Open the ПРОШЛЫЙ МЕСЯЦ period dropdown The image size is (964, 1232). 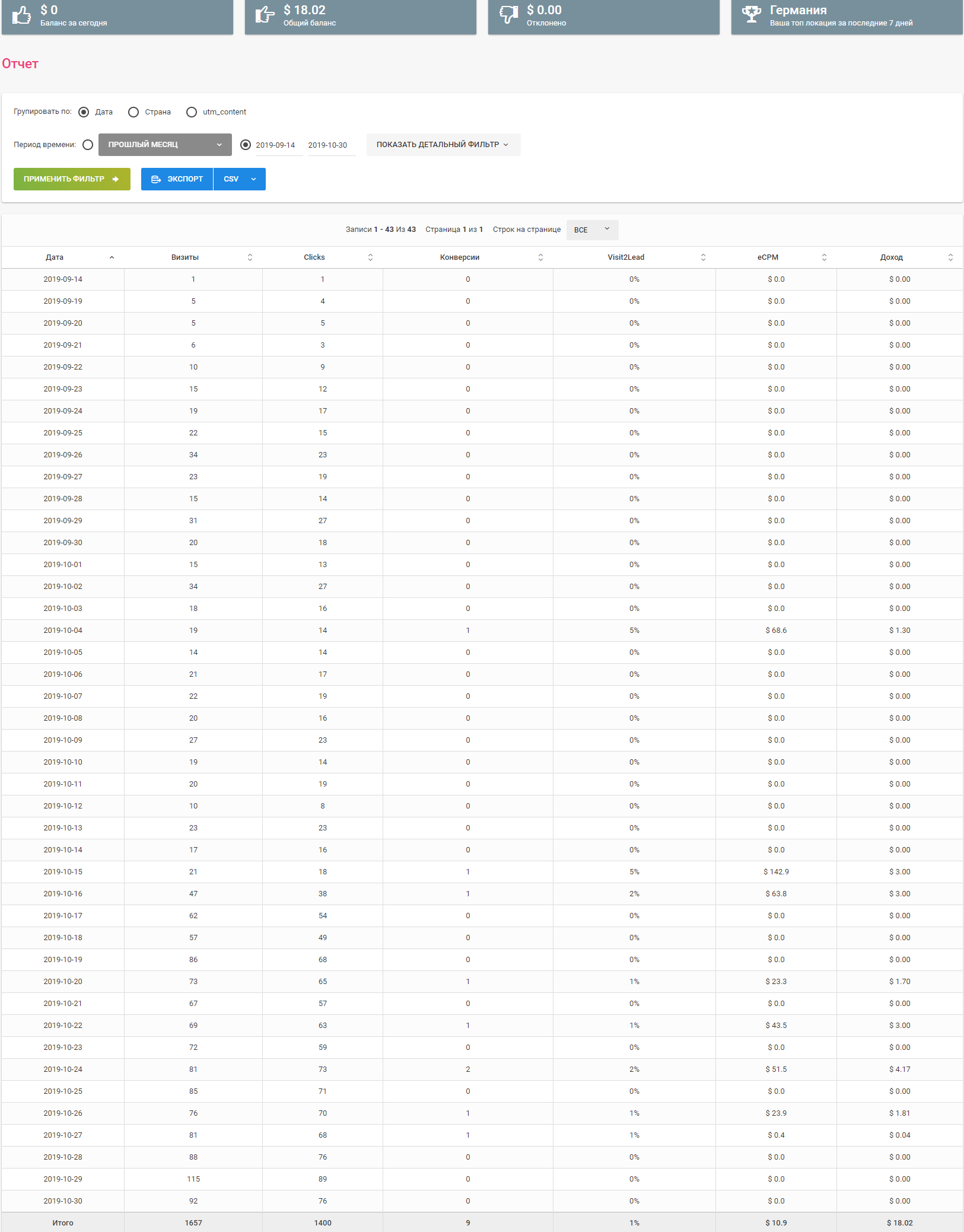click(x=165, y=144)
